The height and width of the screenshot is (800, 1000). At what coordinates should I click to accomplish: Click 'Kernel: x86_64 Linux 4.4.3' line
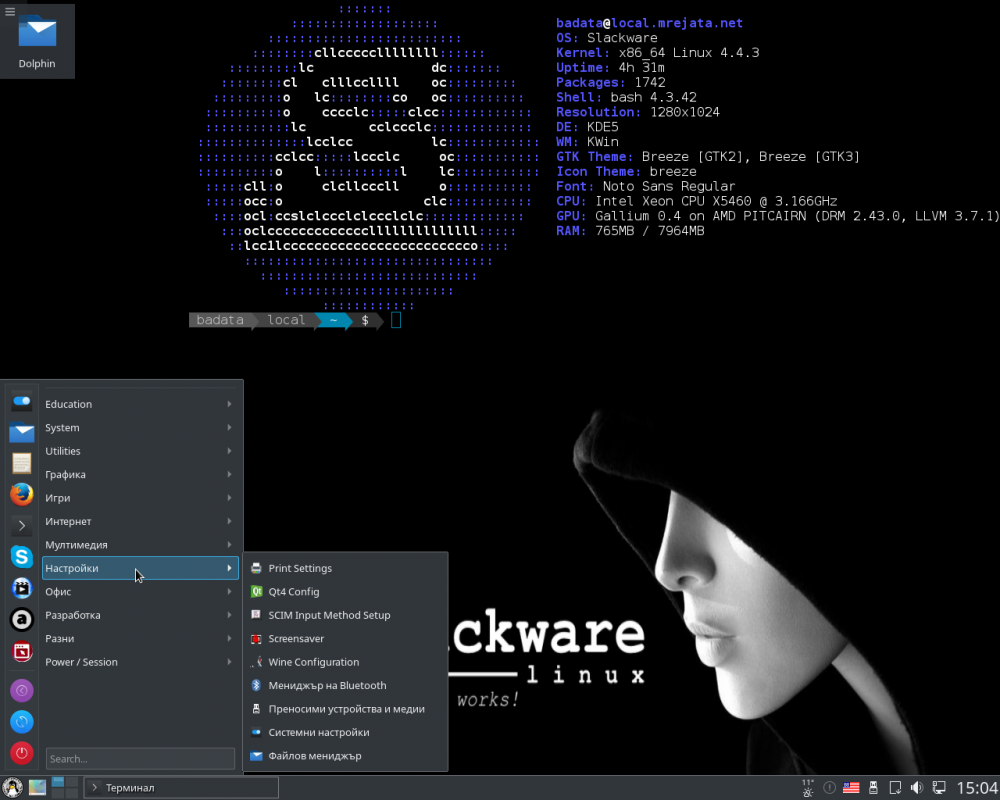pos(658,53)
